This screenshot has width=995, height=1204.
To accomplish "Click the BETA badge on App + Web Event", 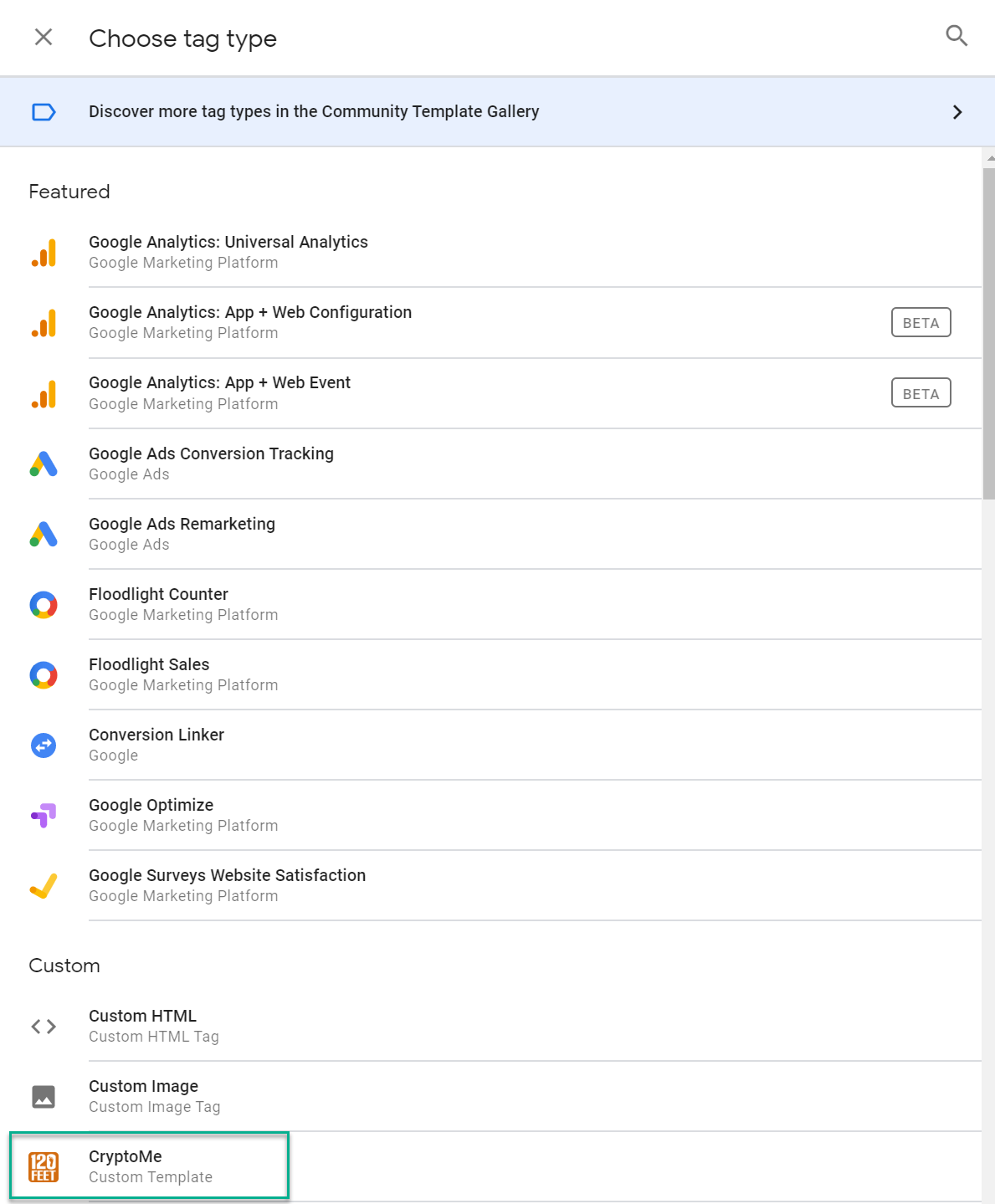I will click(x=921, y=393).
